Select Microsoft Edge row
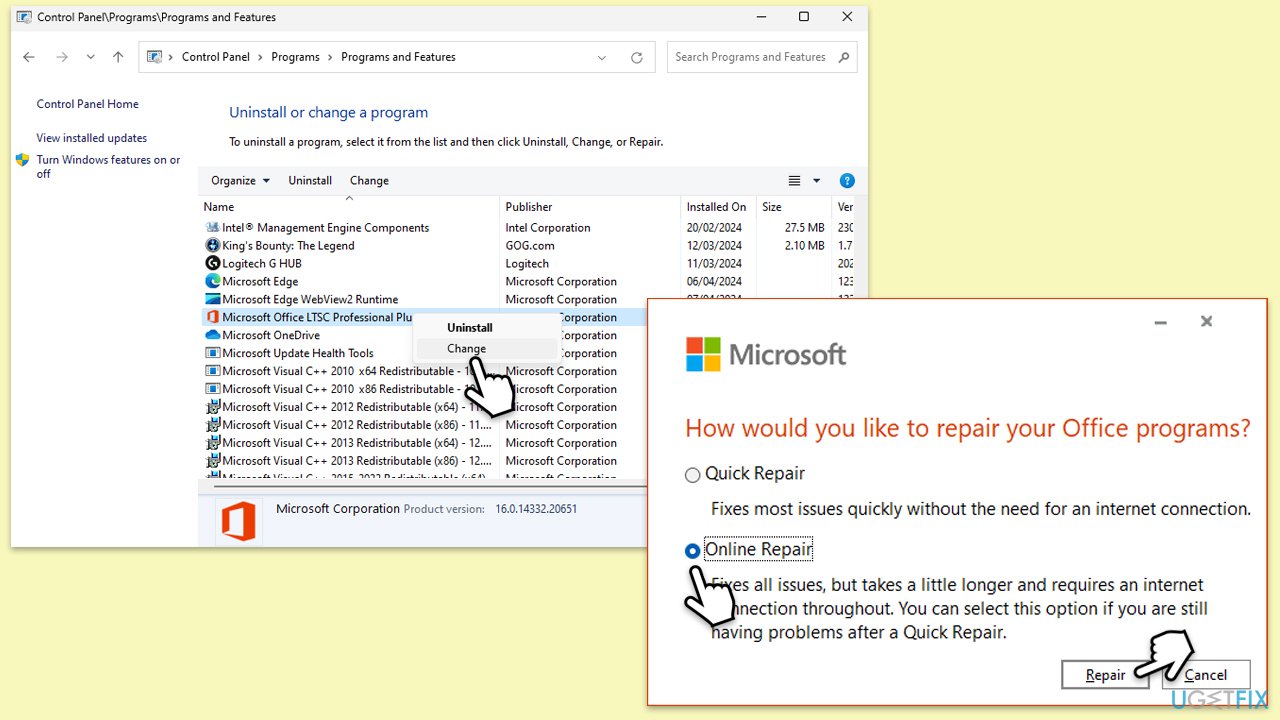The width and height of the screenshot is (1280, 720). (528, 282)
